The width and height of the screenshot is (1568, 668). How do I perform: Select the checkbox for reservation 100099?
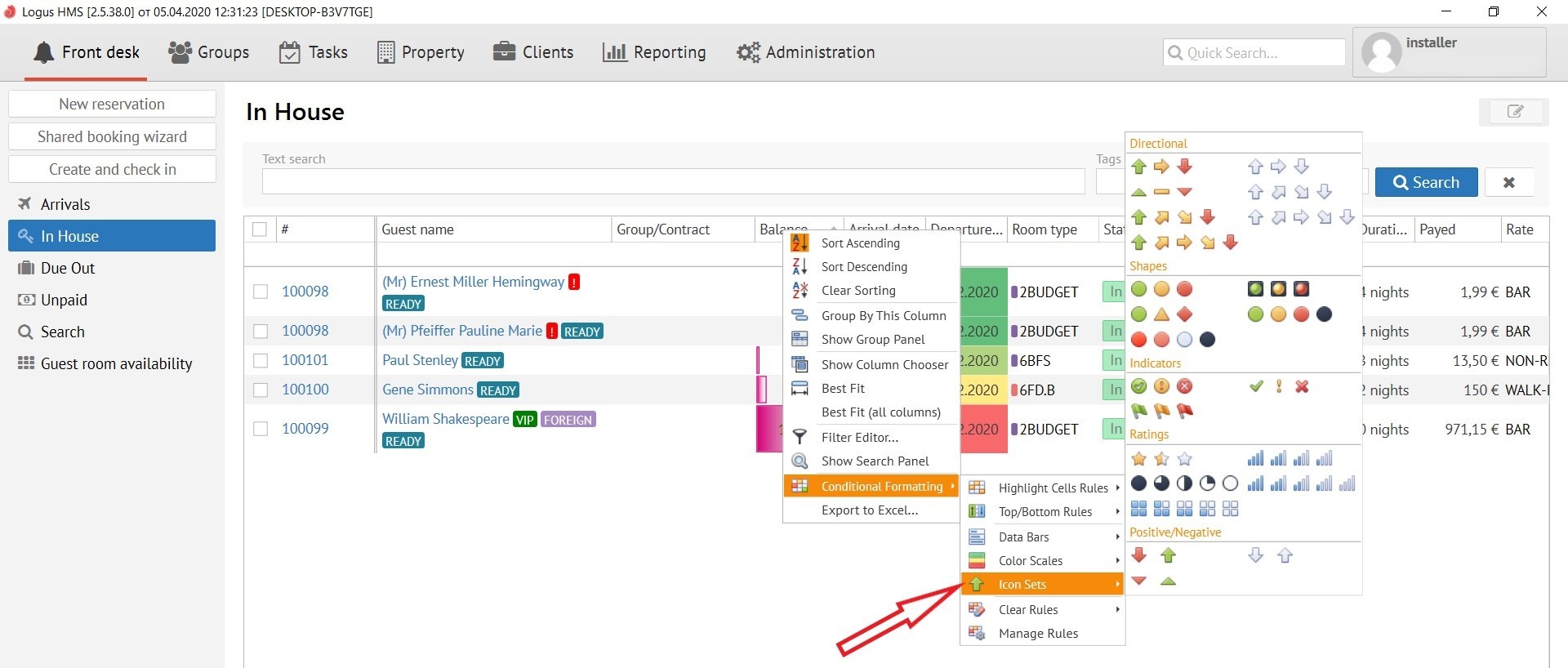[261, 429]
